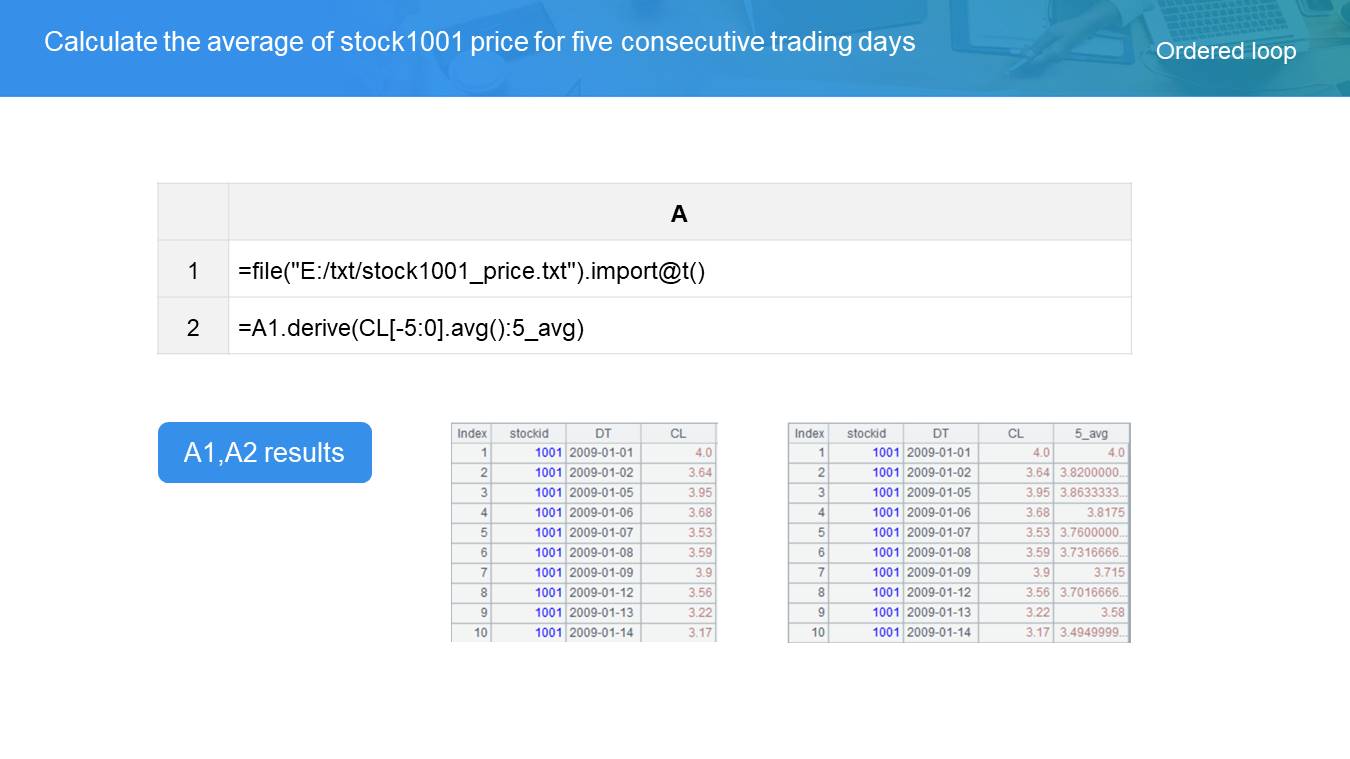This screenshot has width=1350, height=759.
Task: Click the "A1,A2 results" button
Action: coord(264,452)
